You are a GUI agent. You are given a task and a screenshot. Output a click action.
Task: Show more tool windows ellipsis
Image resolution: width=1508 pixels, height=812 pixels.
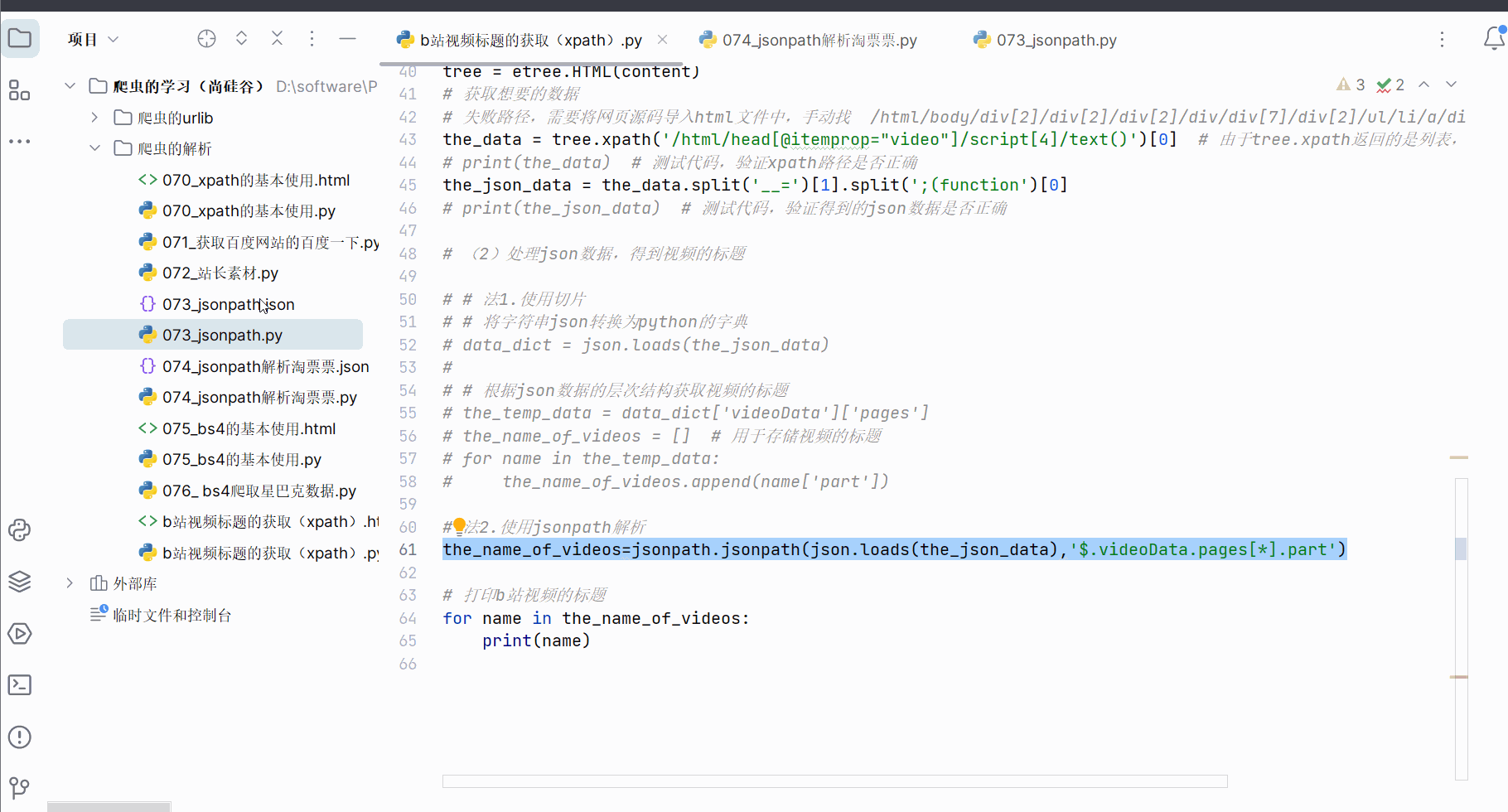pyautogui.click(x=20, y=142)
